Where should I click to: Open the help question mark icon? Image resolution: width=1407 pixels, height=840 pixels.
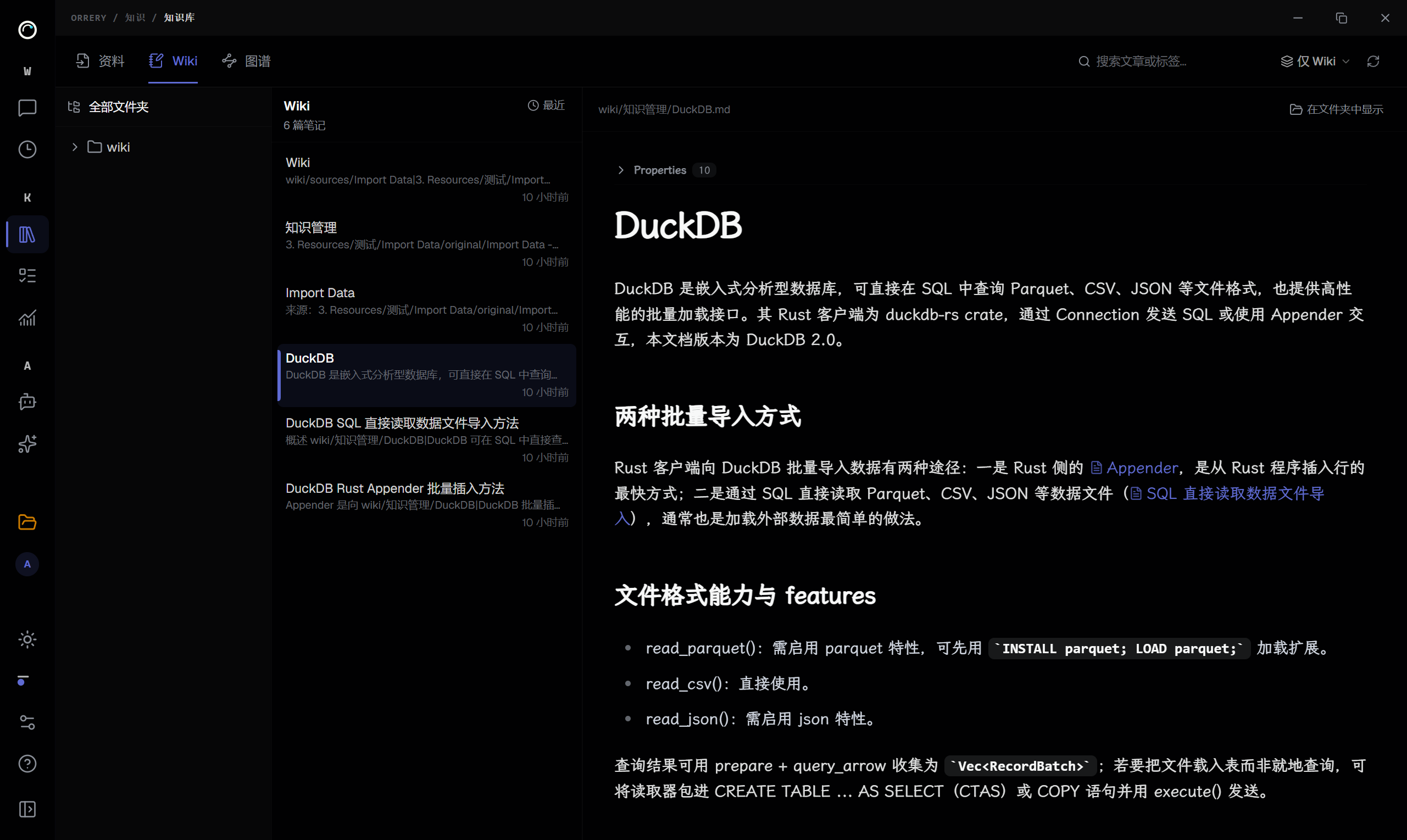[x=27, y=764]
